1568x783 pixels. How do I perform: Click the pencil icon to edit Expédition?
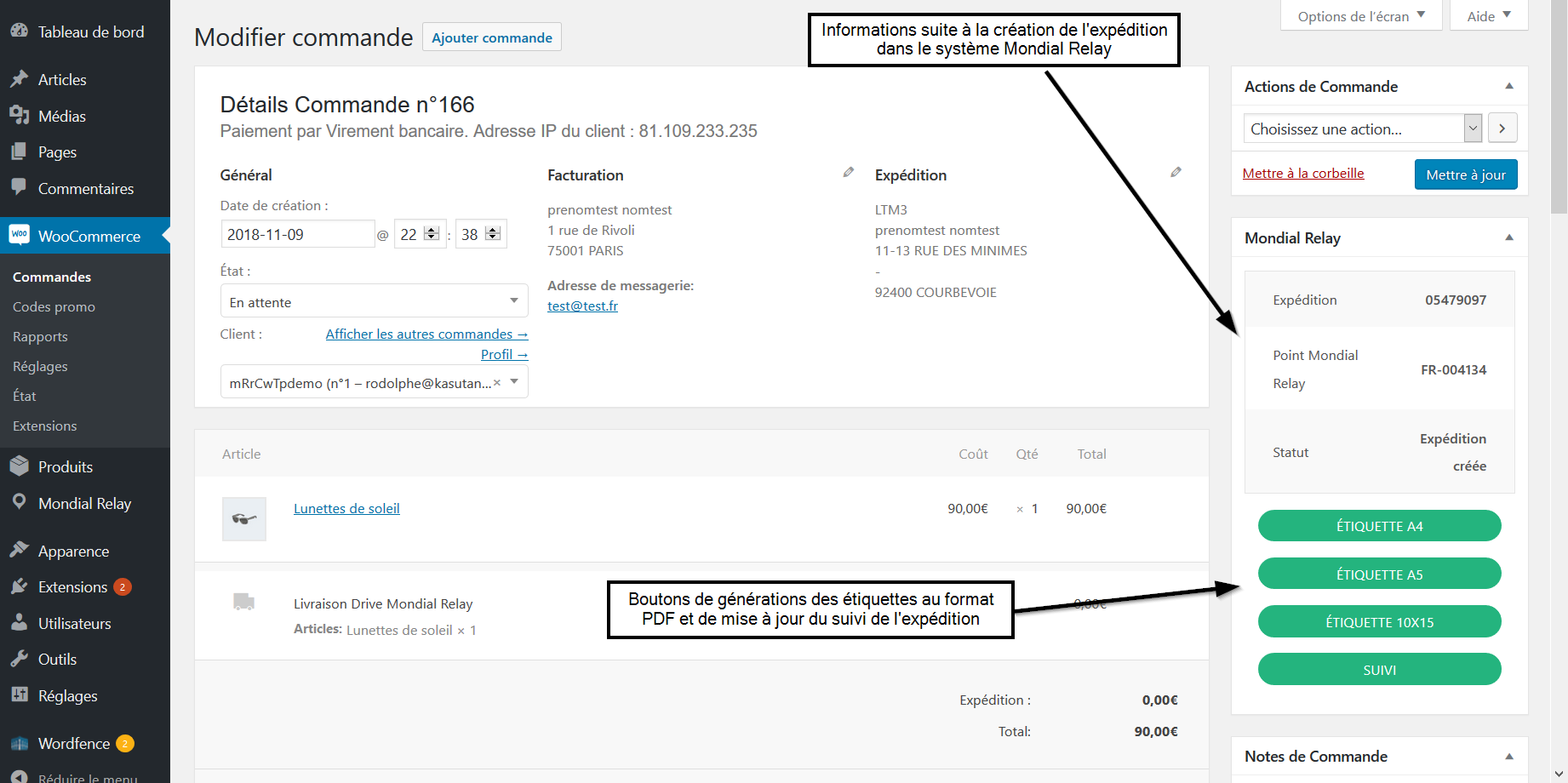[x=1176, y=173]
